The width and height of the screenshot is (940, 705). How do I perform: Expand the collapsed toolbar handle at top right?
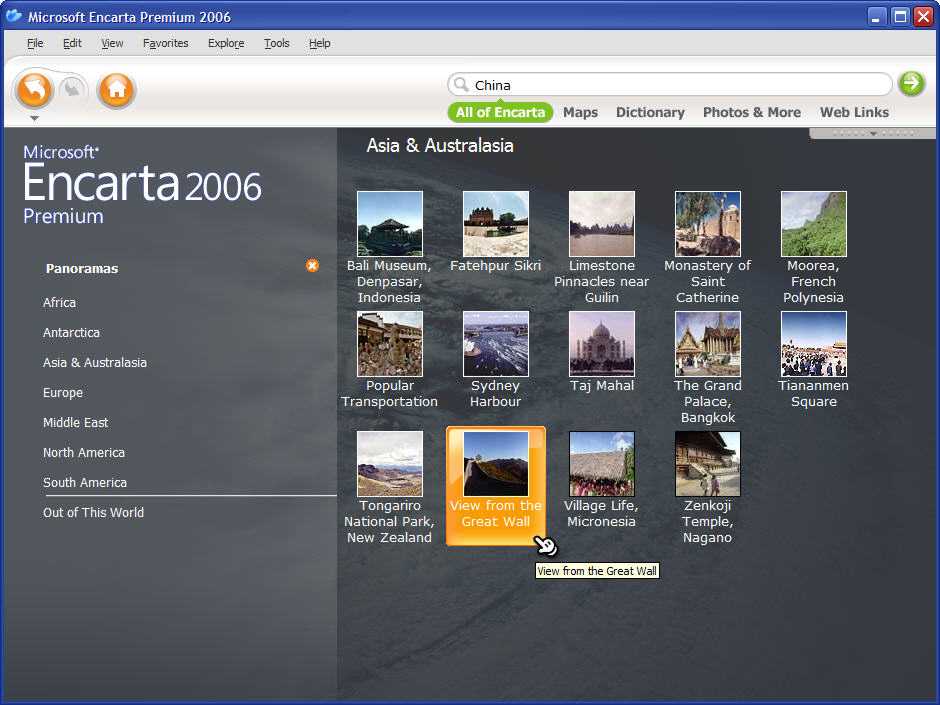click(x=873, y=133)
